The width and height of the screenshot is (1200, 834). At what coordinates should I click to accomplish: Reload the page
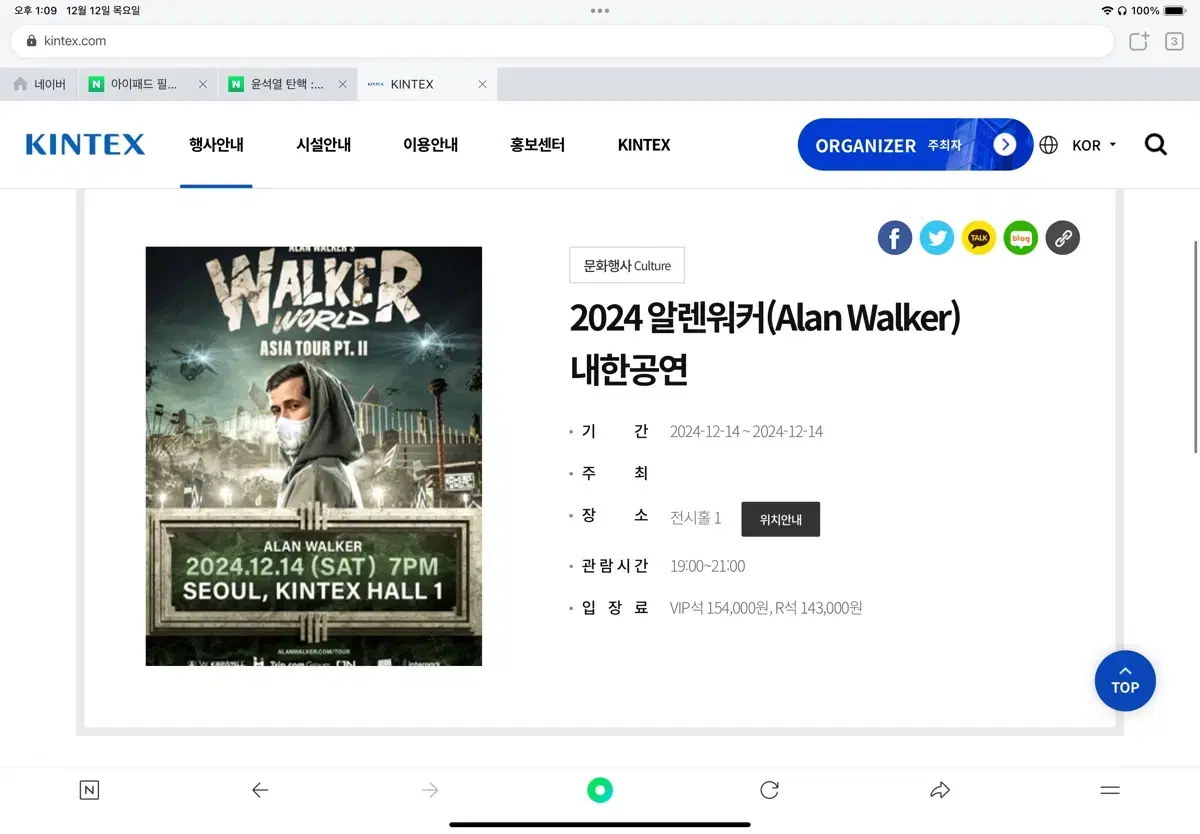point(769,790)
